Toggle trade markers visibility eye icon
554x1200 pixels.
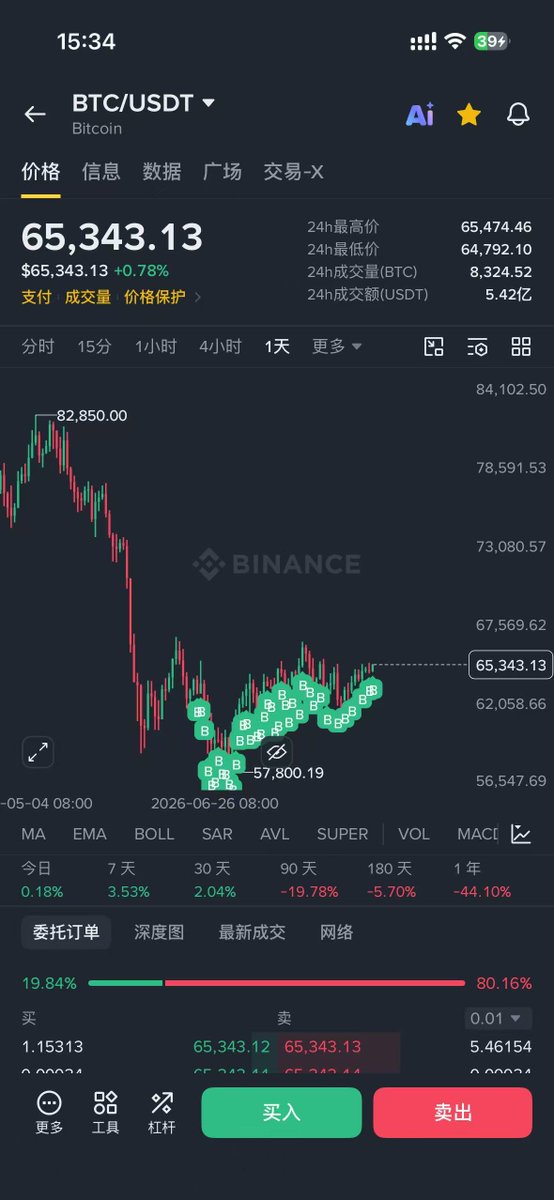point(277,751)
